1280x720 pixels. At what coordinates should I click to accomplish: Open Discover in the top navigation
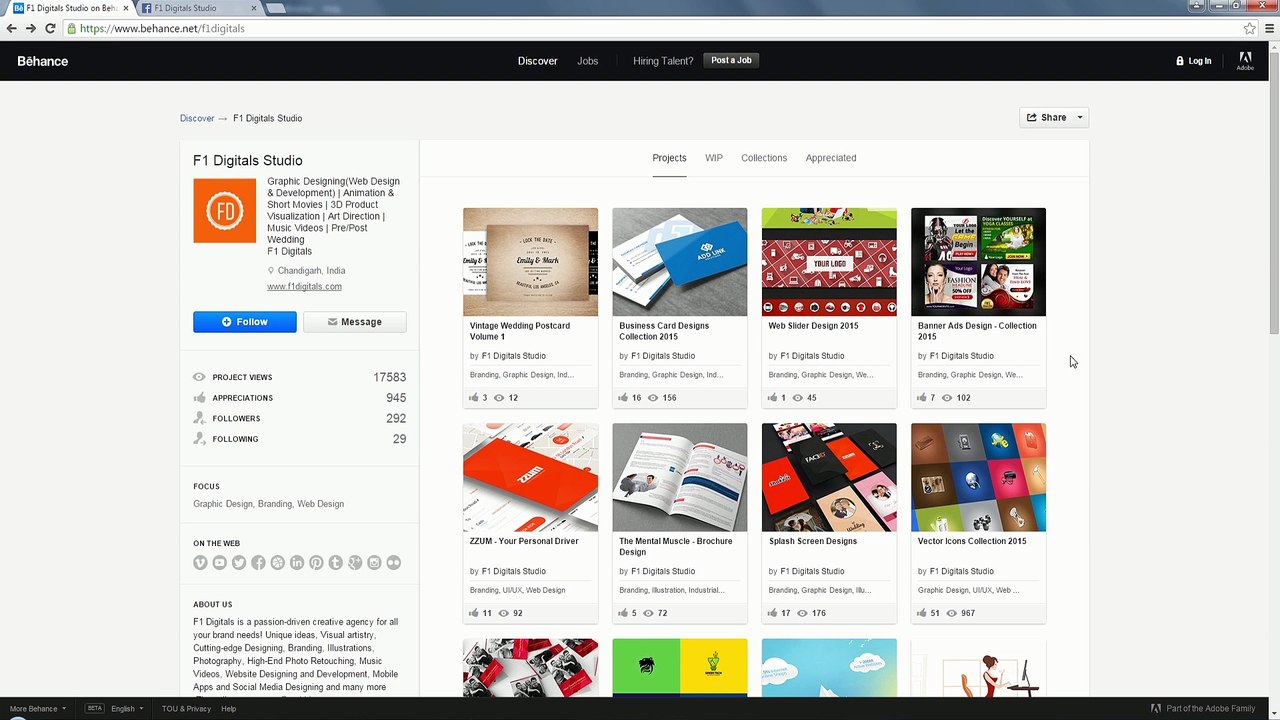[537, 61]
